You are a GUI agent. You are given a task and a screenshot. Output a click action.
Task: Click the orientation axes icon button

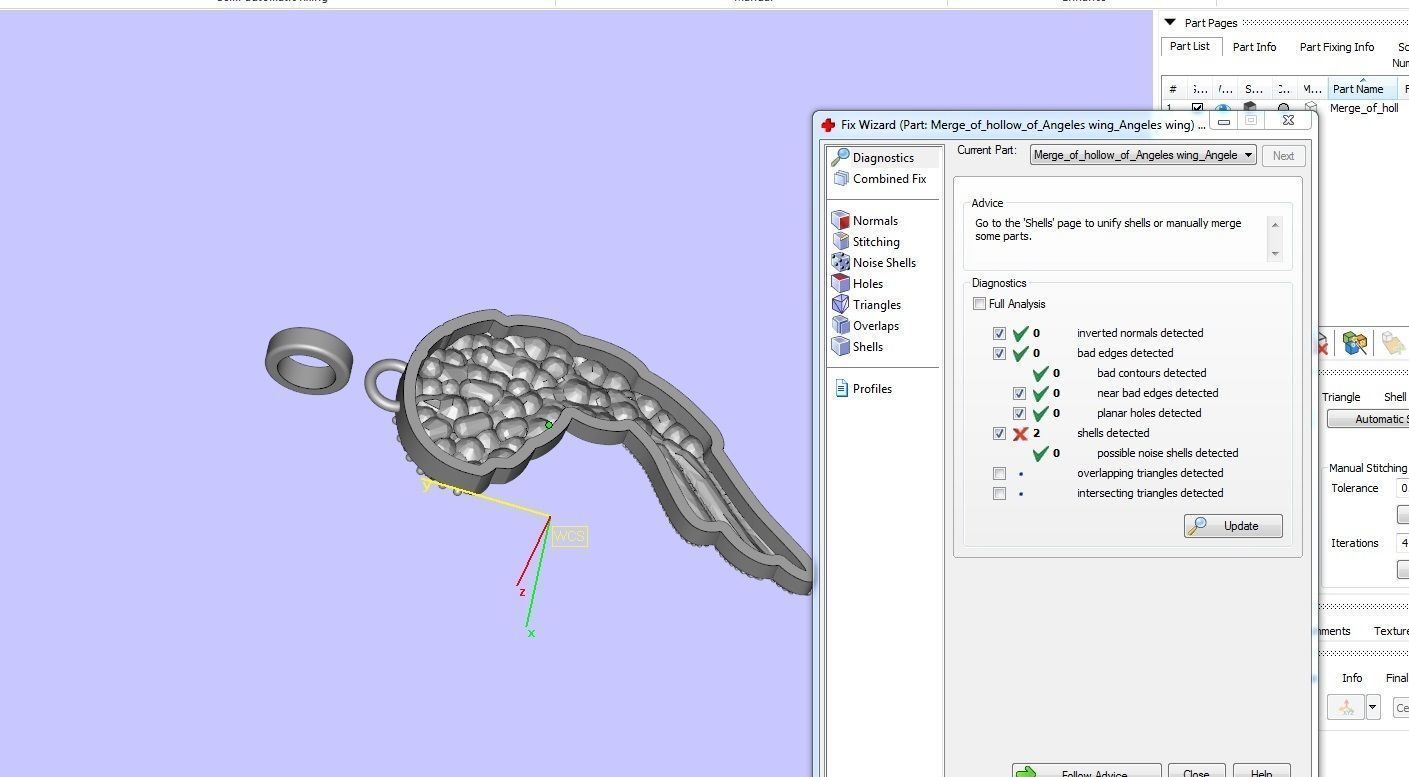pos(1346,707)
